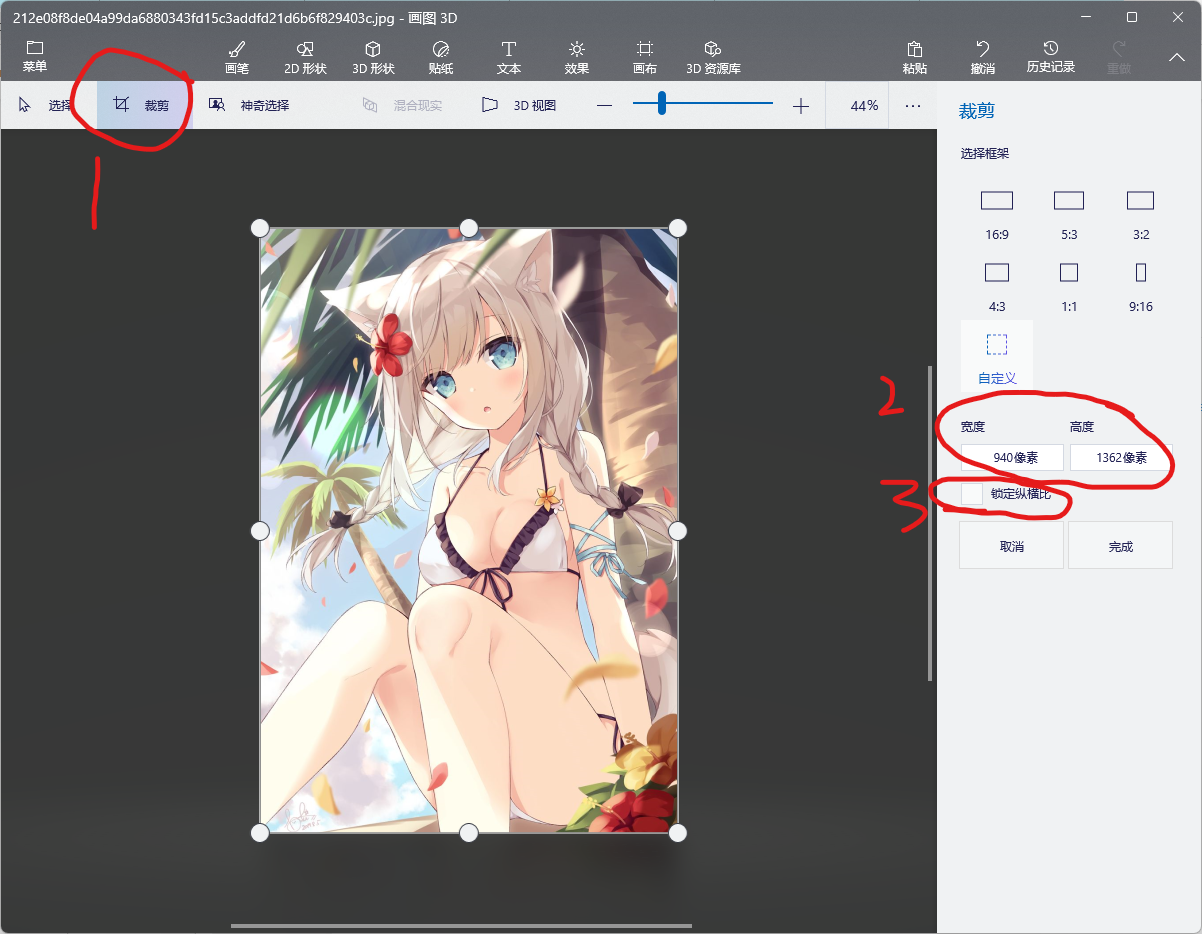Click the left-middle crop handle

point(260,530)
